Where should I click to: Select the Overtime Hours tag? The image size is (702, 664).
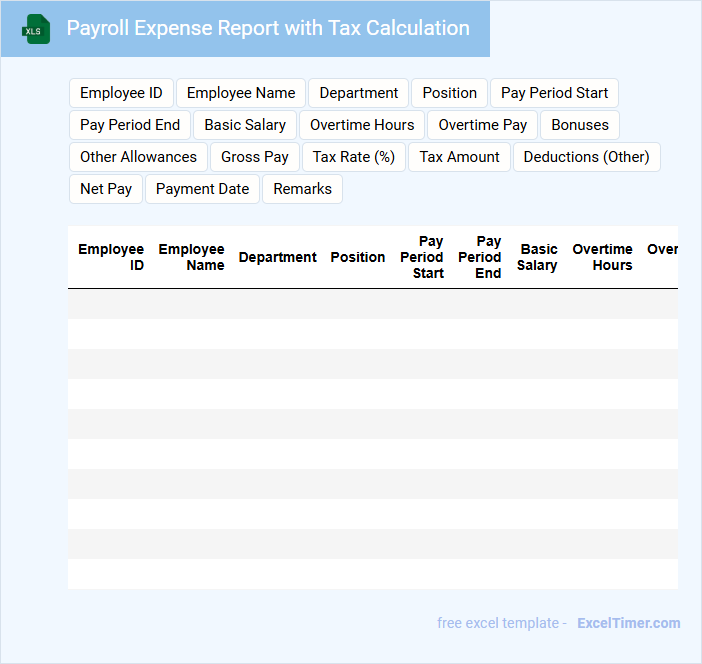[x=362, y=125]
